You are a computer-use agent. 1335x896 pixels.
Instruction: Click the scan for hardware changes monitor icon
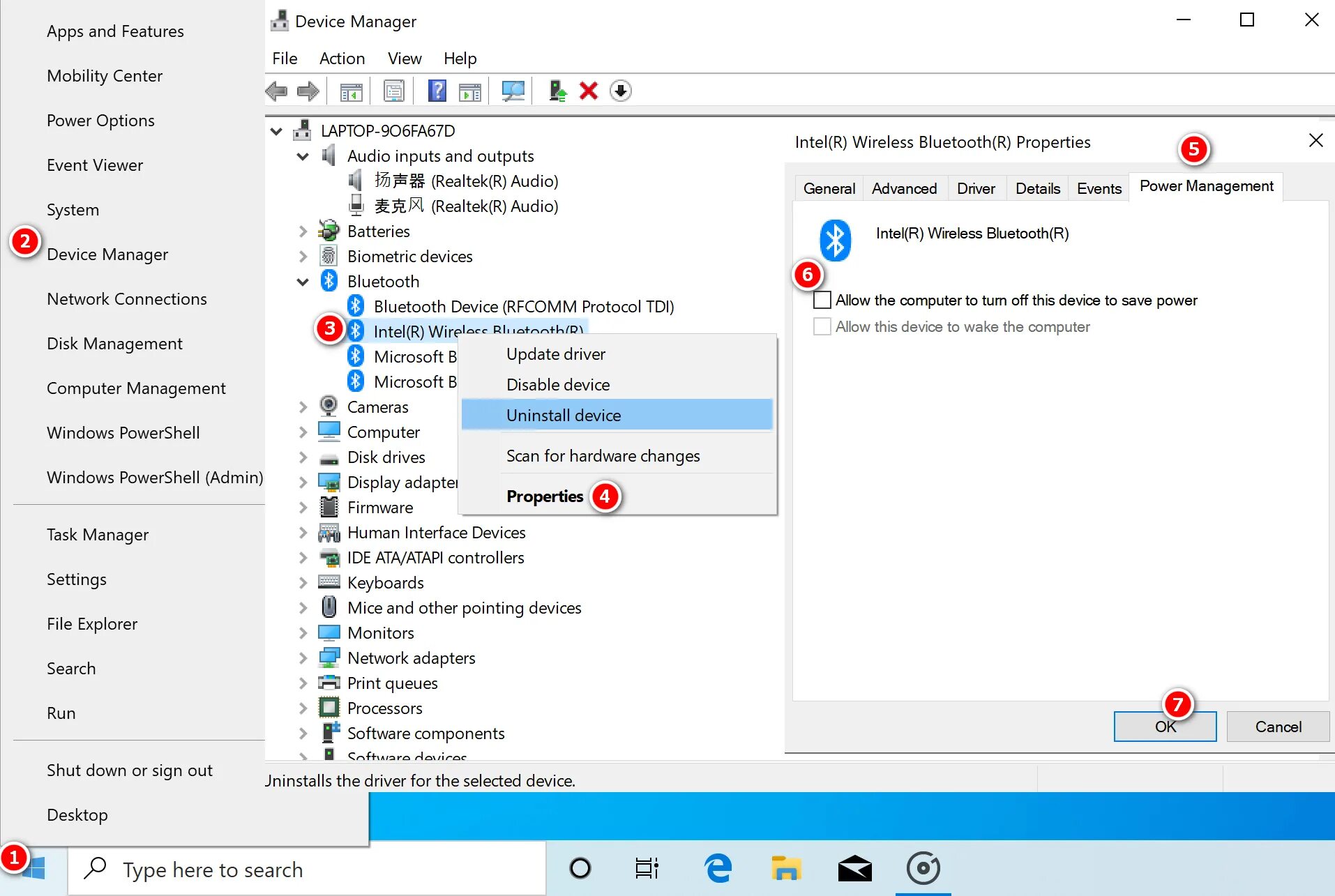(x=513, y=91)
